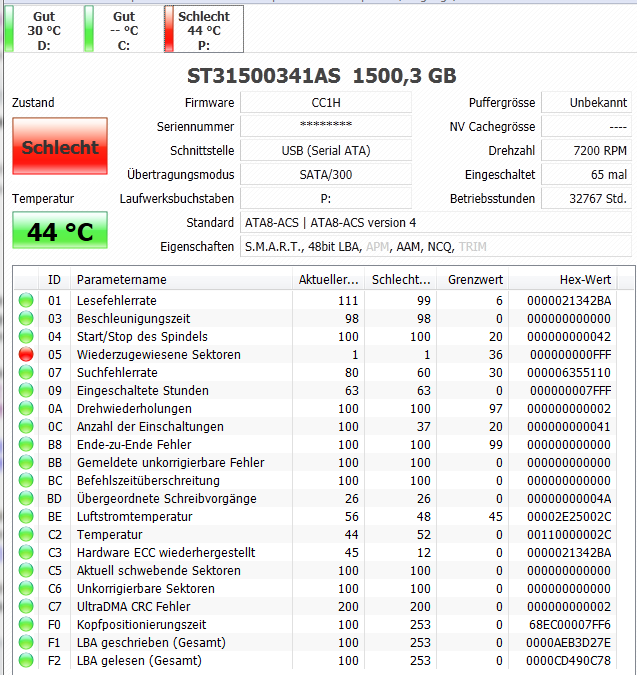This screenshot has height=675, width=637.
Task: Click the Puffergrösse field Unbekannt
Action: tap(586, 103)
